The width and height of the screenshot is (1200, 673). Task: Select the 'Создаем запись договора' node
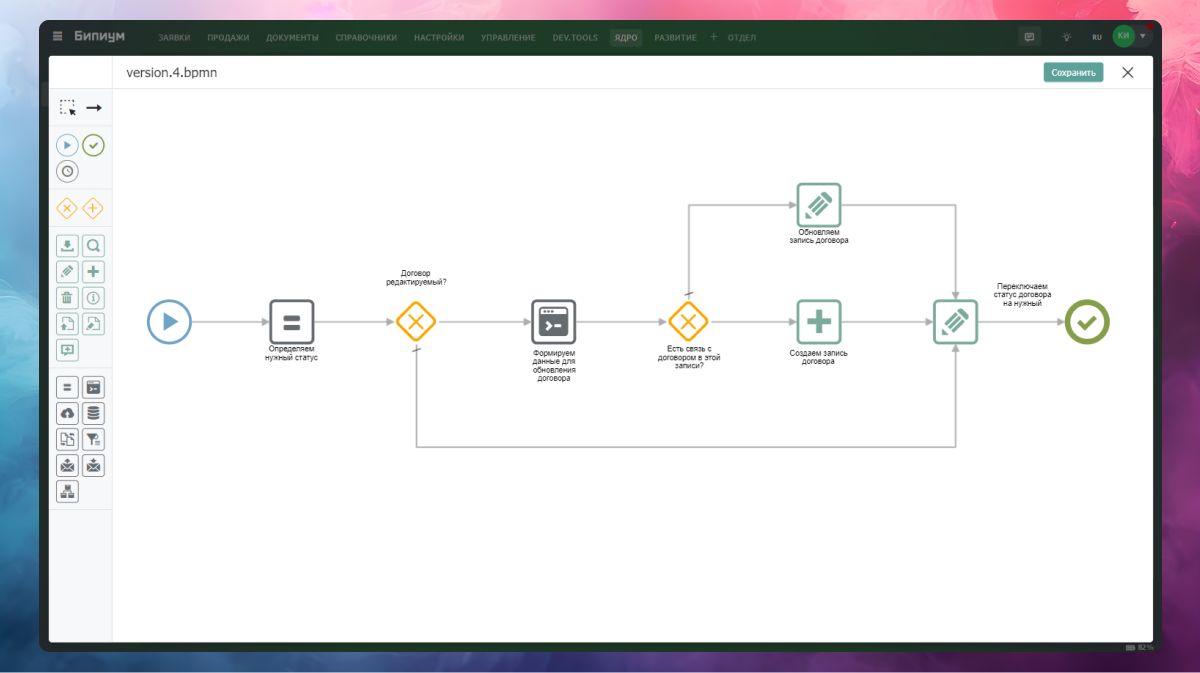pyautogui.click(x=819, y=322)
